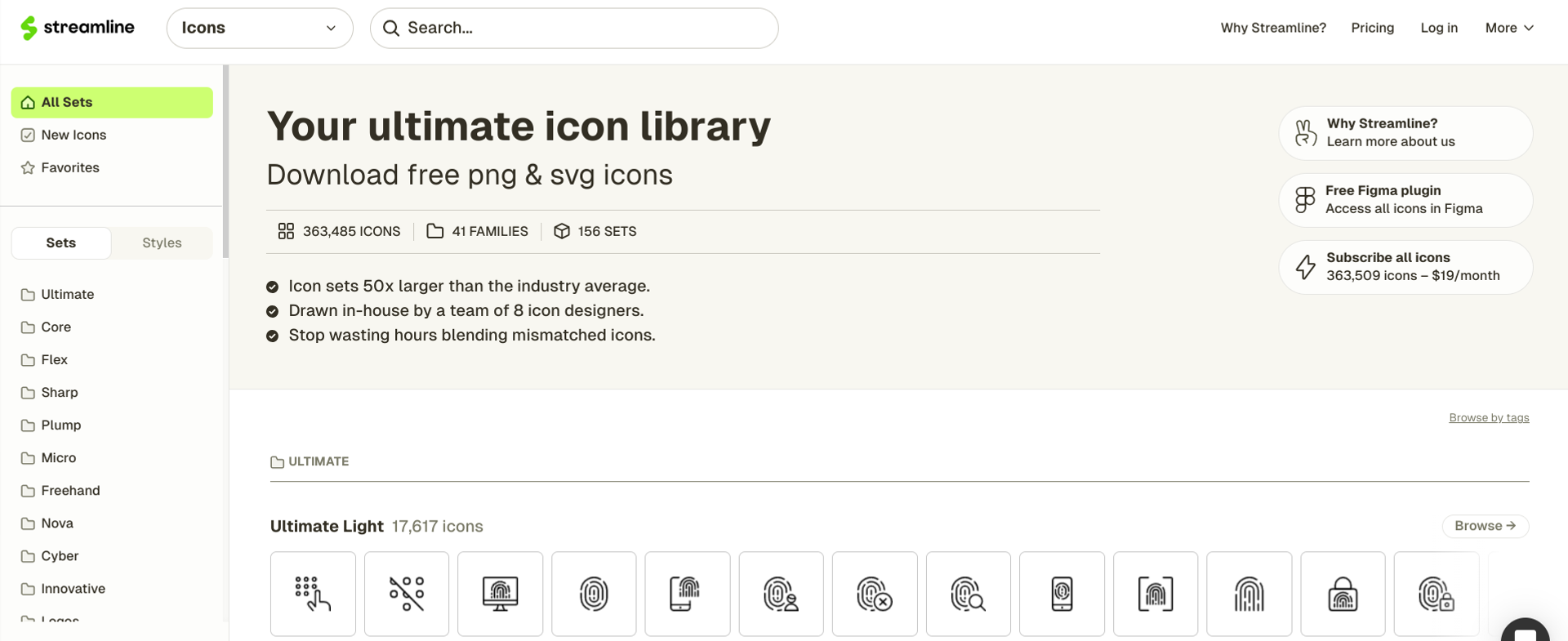The image size is (1568, 641).
Task: Click inside the search input field
Action: pos(572,27)
